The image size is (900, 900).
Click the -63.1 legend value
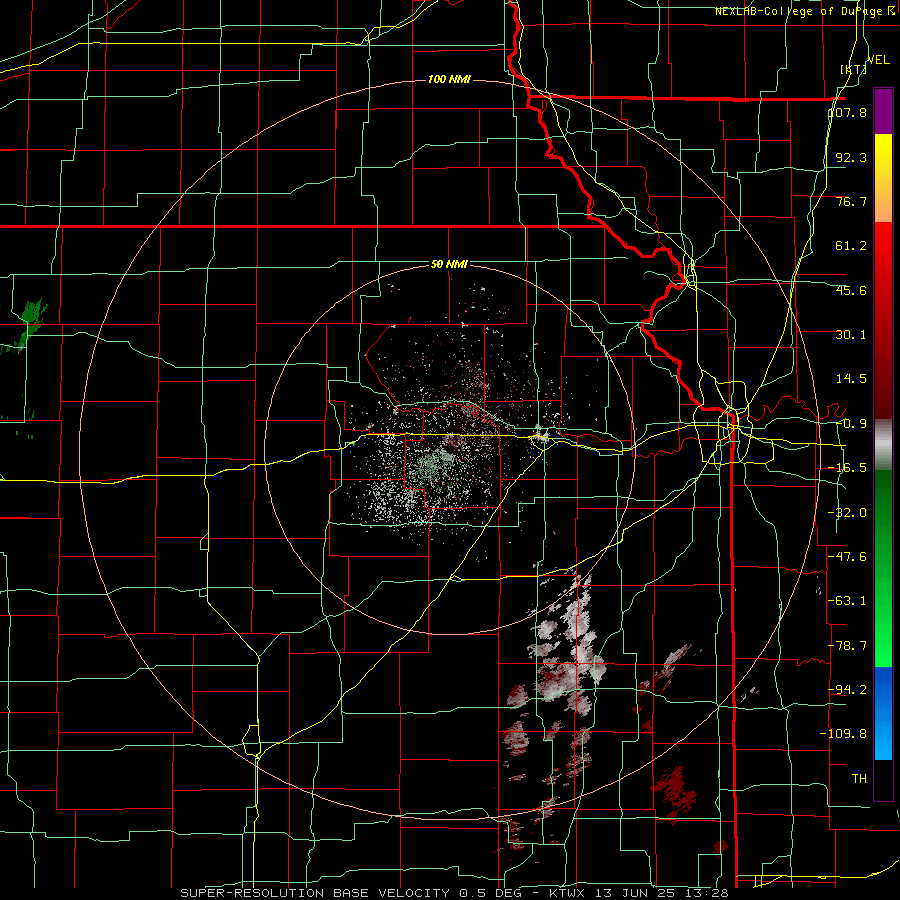point(847,601)
